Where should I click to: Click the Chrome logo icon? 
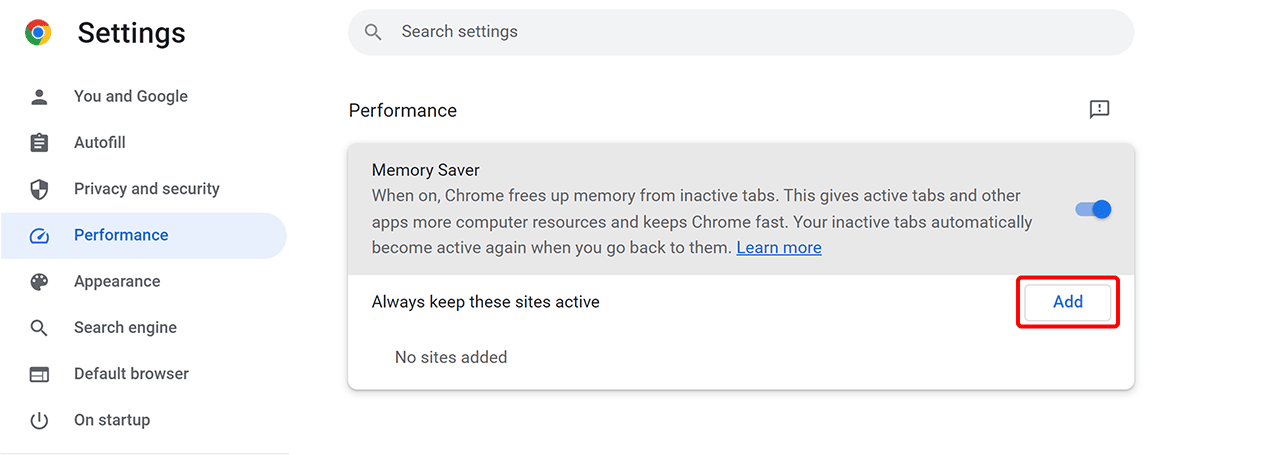pyautogui.click(x=39, y=33)
